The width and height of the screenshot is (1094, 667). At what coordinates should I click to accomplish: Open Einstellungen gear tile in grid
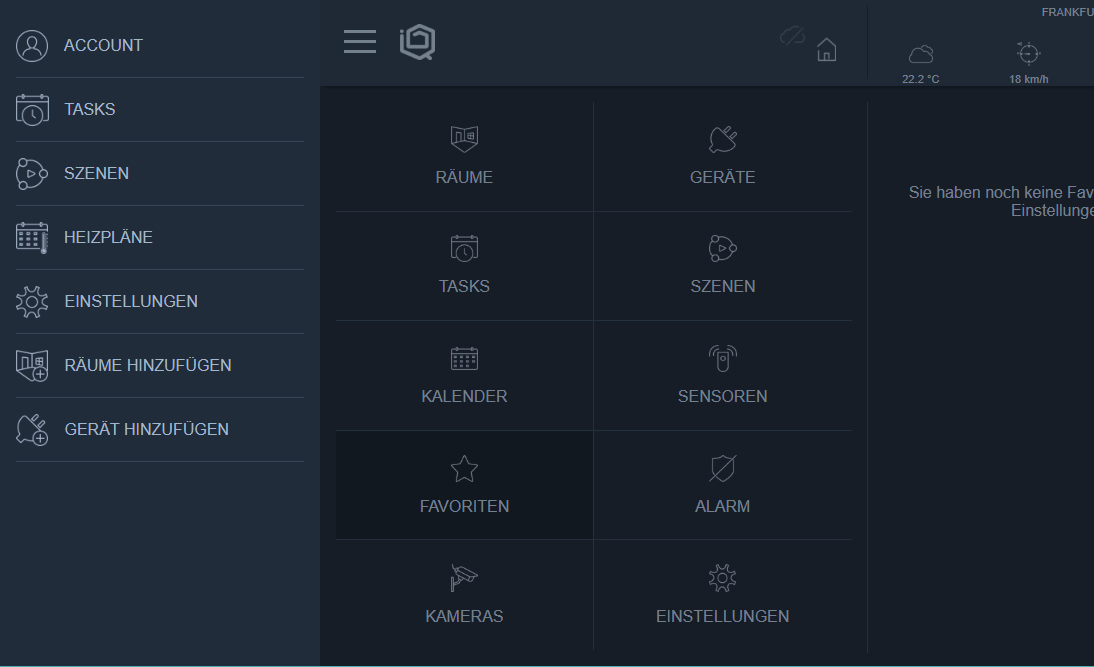click(x=722, y=595)
